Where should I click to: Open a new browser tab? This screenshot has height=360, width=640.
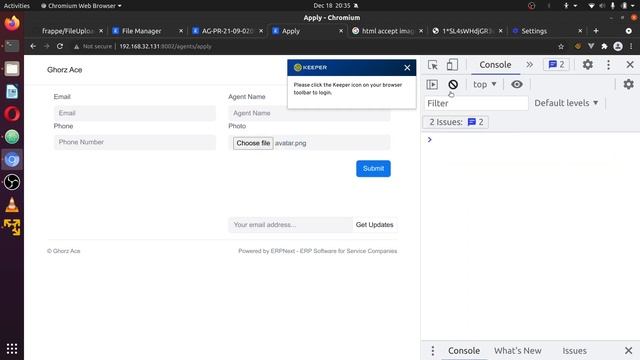click(x=596, y=31)
